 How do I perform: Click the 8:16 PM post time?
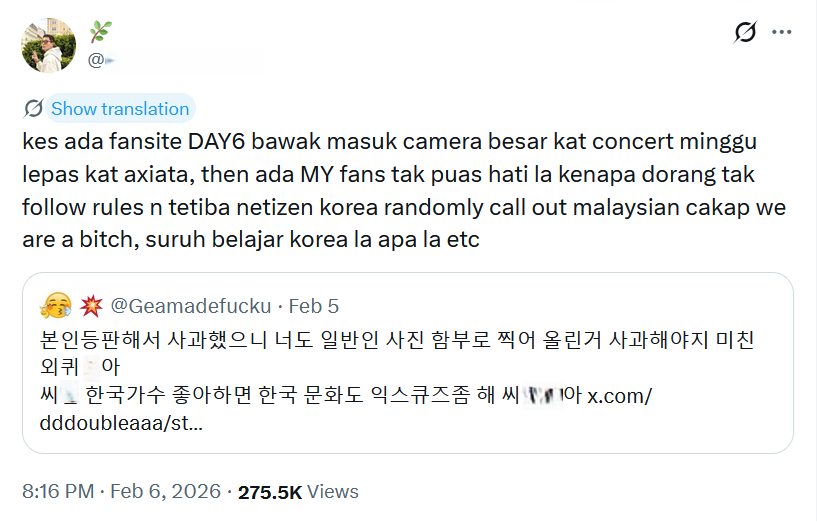[x=58, y=492]
